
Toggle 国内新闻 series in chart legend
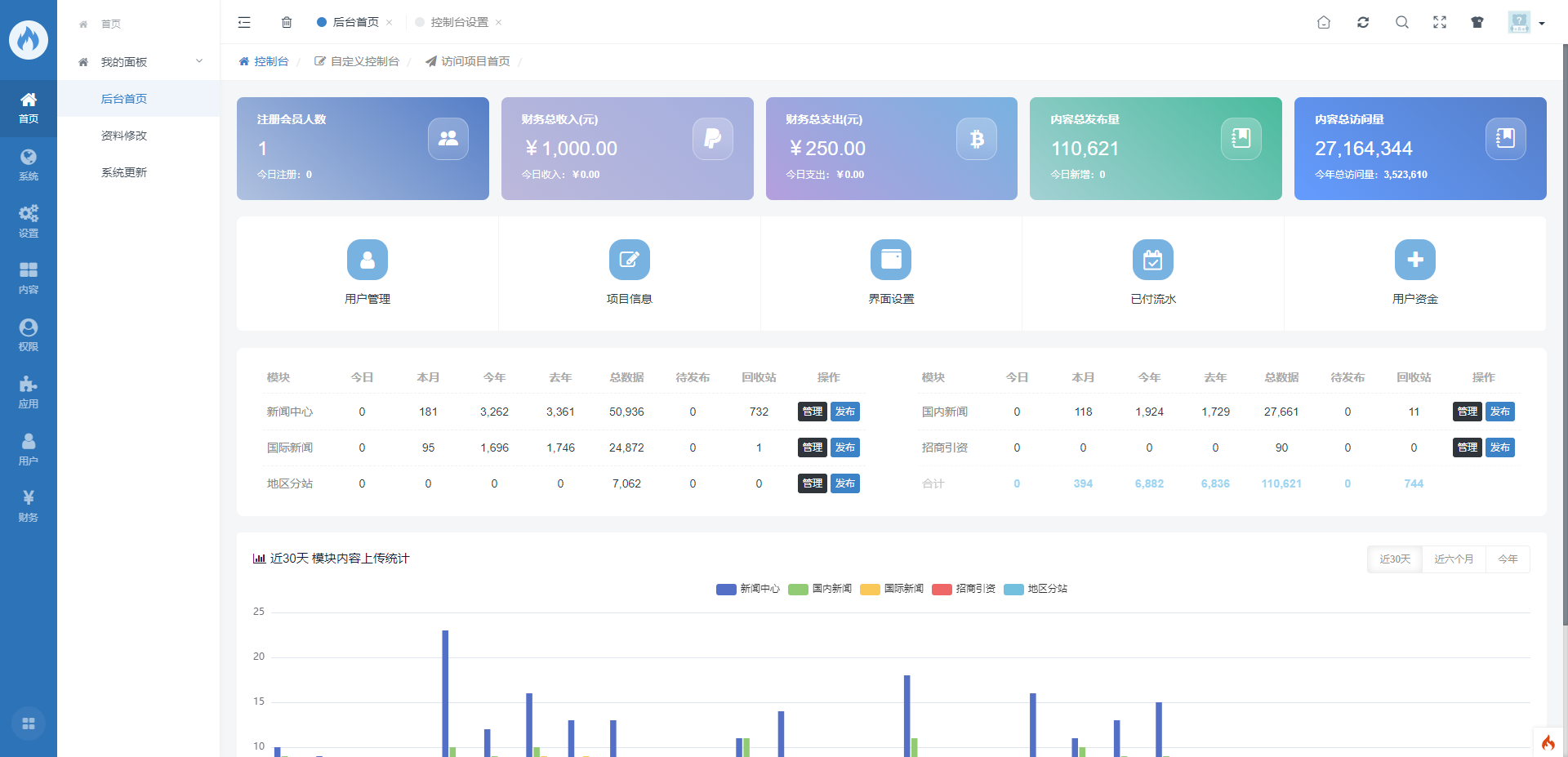click(820, 589)
